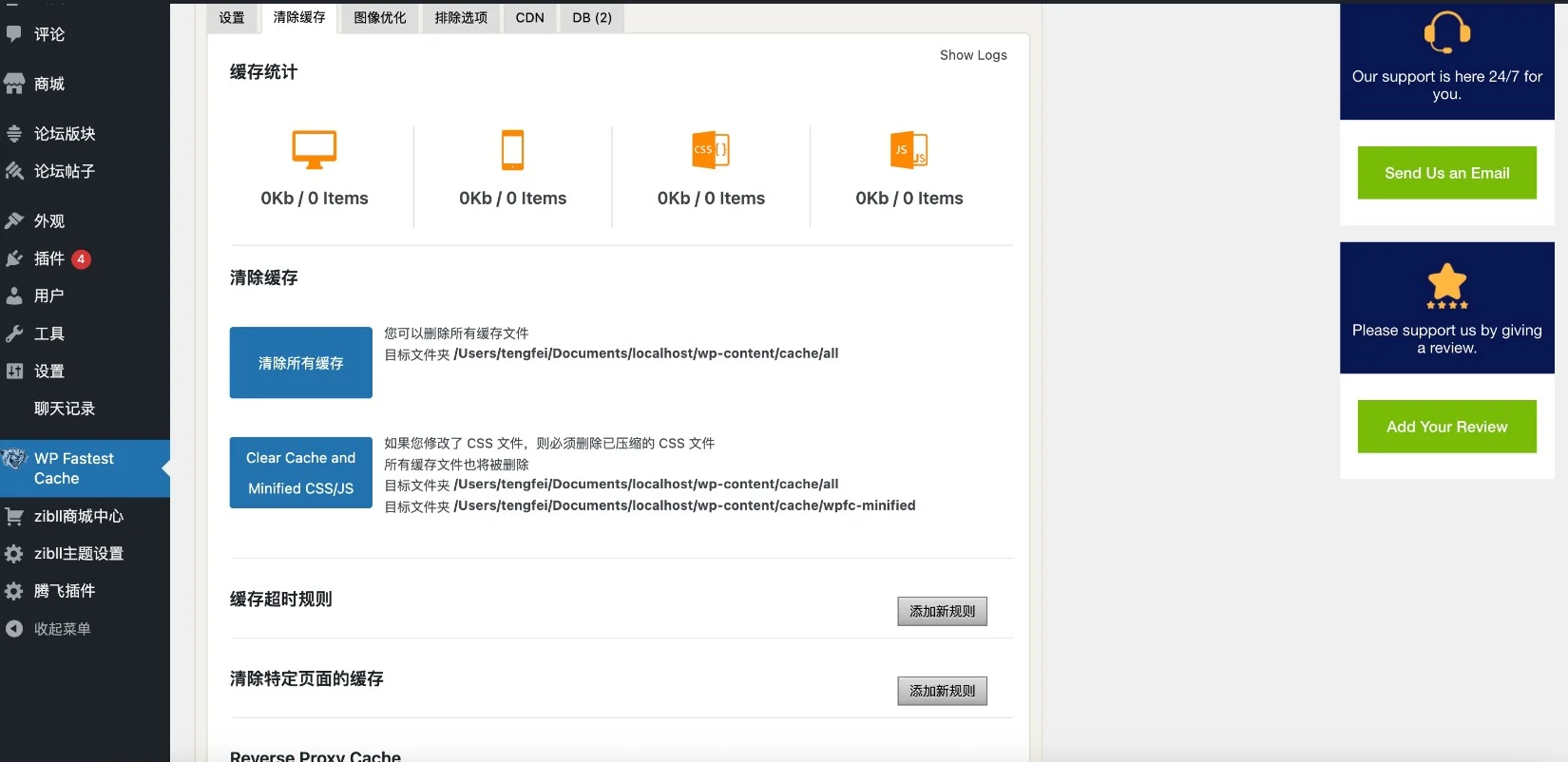
Task: Click the 外观 appearance brush icon
Action: click(14, 220)
